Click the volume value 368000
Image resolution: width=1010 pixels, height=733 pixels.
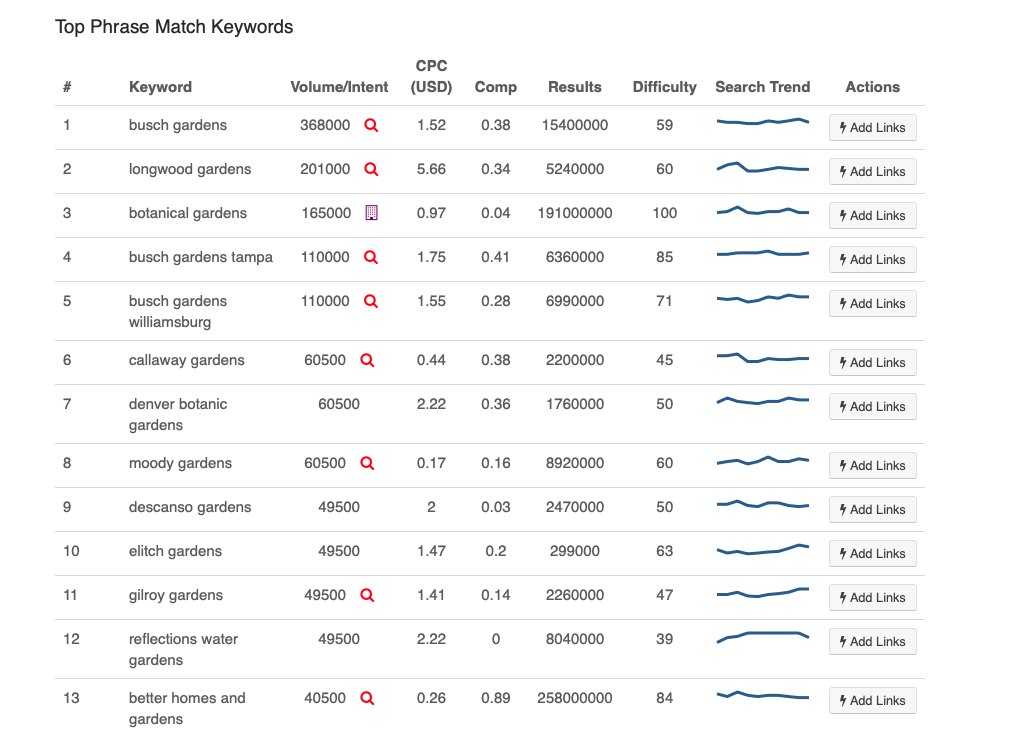[x=325, y=126]
